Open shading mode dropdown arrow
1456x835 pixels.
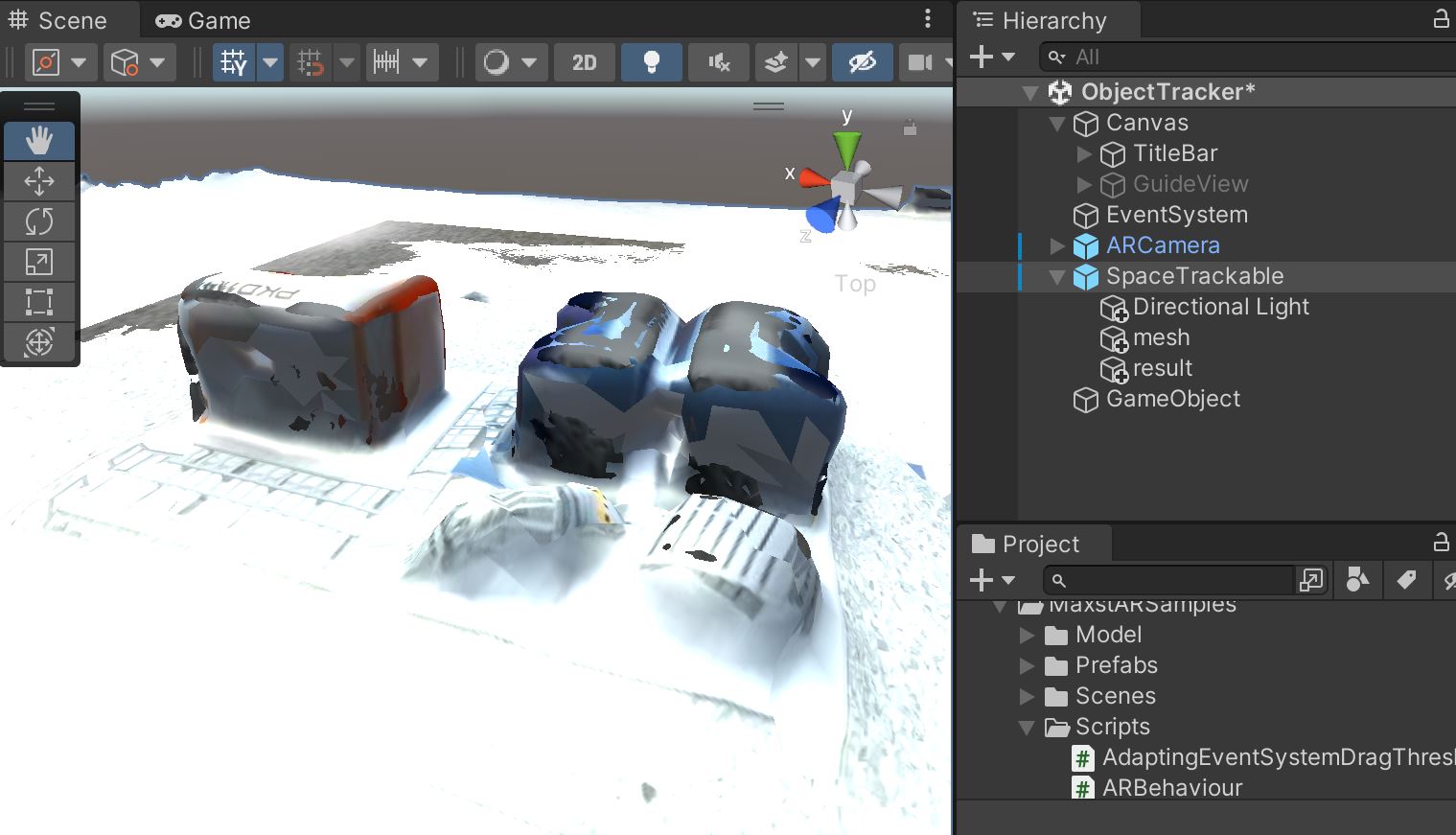[x=529, y=62]
